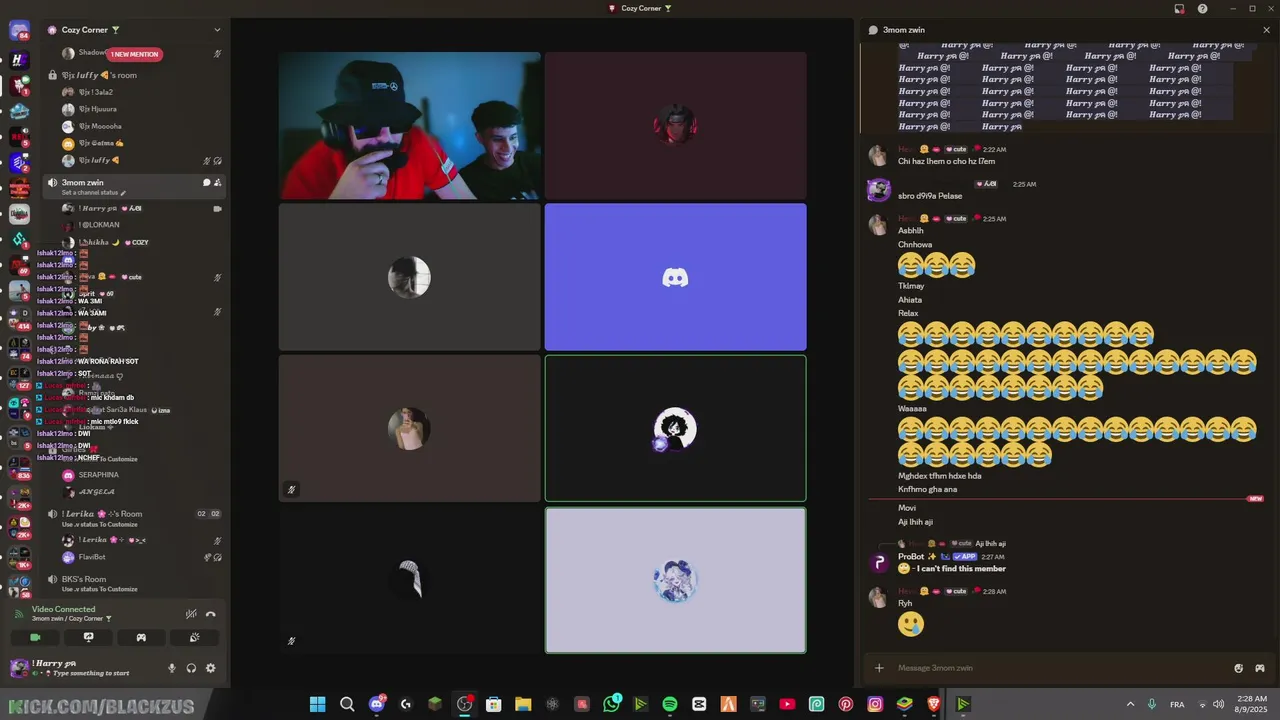Start an activity with the controller icon
This screenshot has width=1280, height=720.
[141, 637]
